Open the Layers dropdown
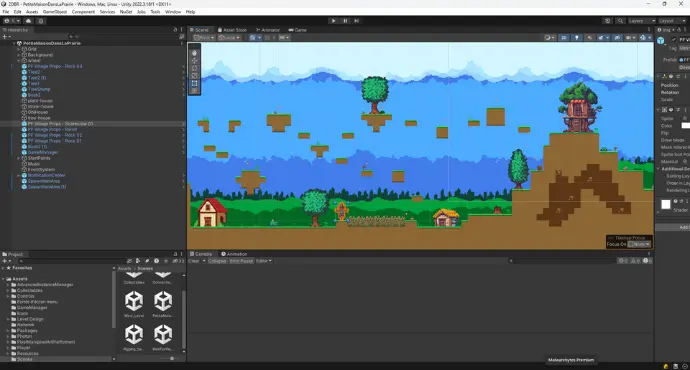The image size is (690, 370). pyautogui.click(x=641, y=21)
